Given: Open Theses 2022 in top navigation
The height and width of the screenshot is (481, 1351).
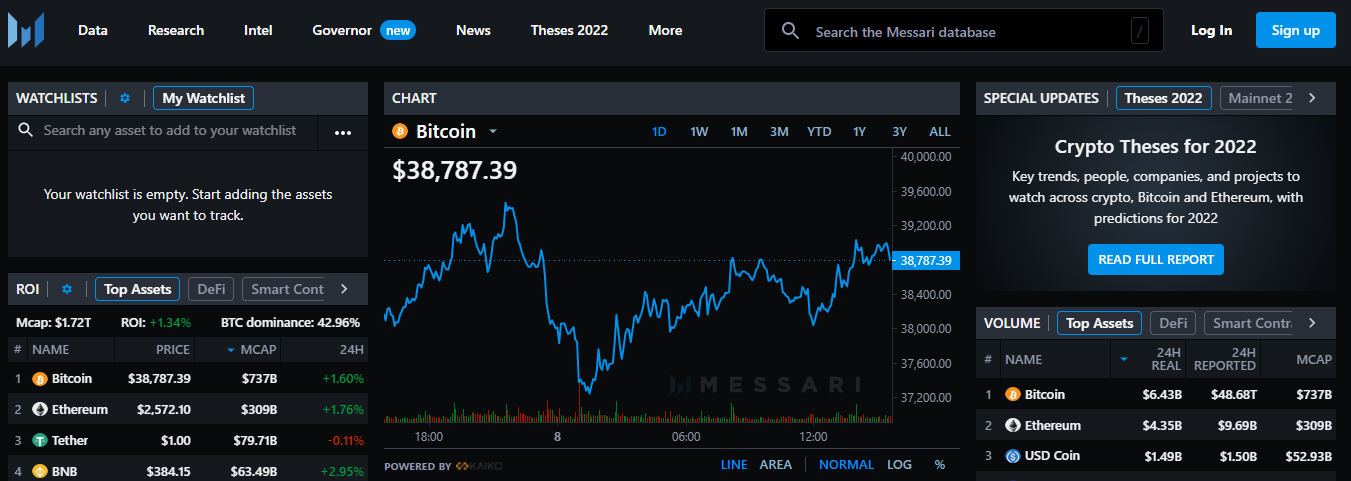Looking at the screenshot, I should tap(569, 30).
